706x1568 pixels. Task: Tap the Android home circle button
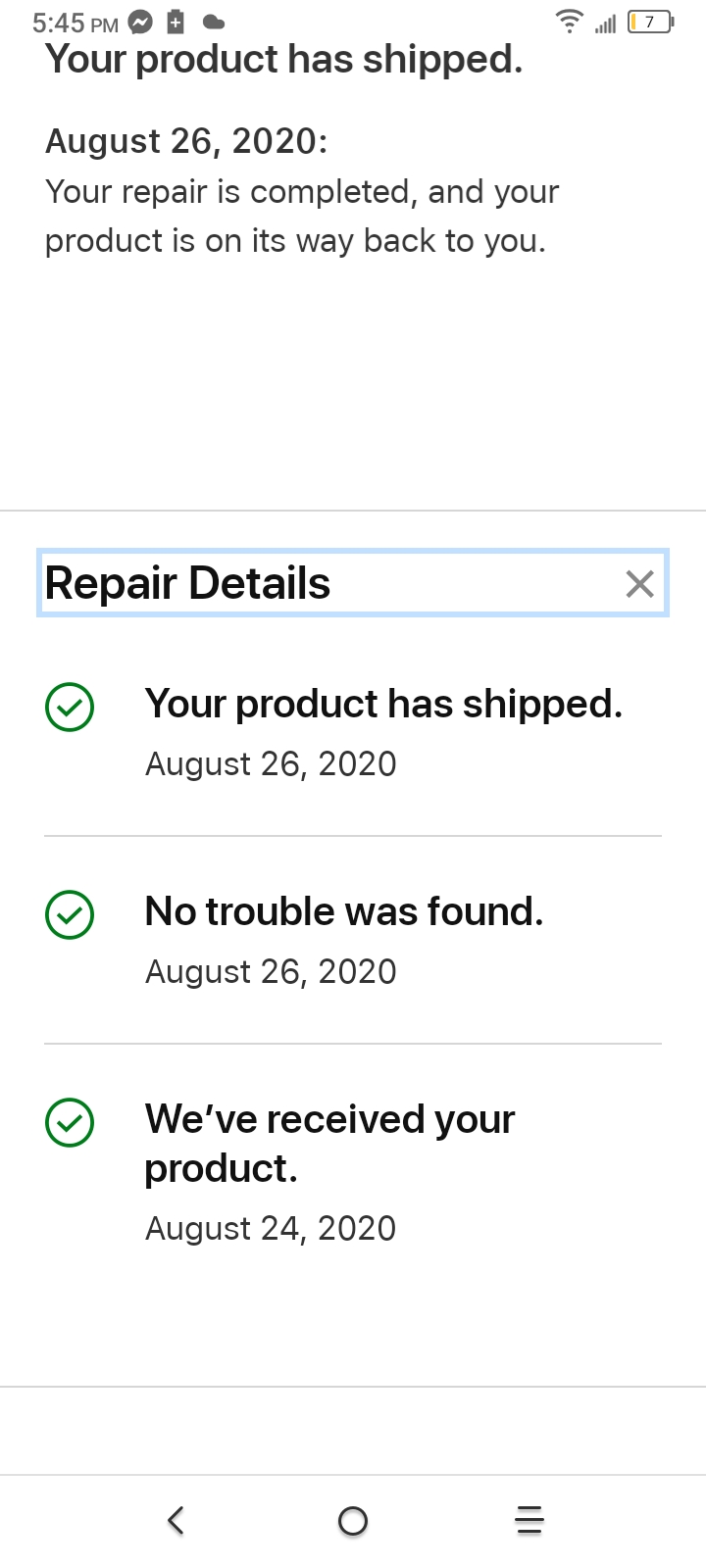(x=353, y=1521)
